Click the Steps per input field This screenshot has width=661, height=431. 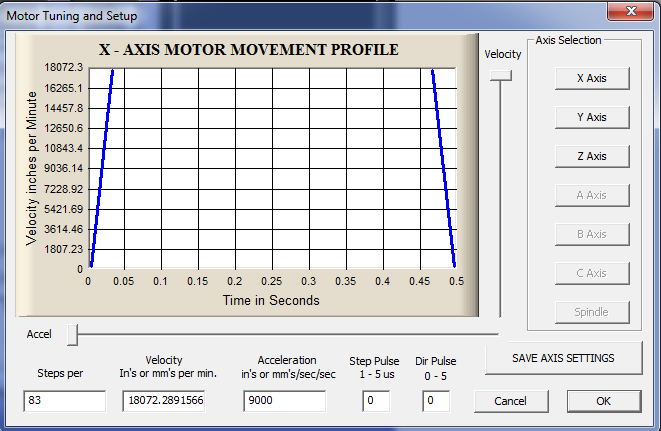pyautogui.click(x=64, y=401)
